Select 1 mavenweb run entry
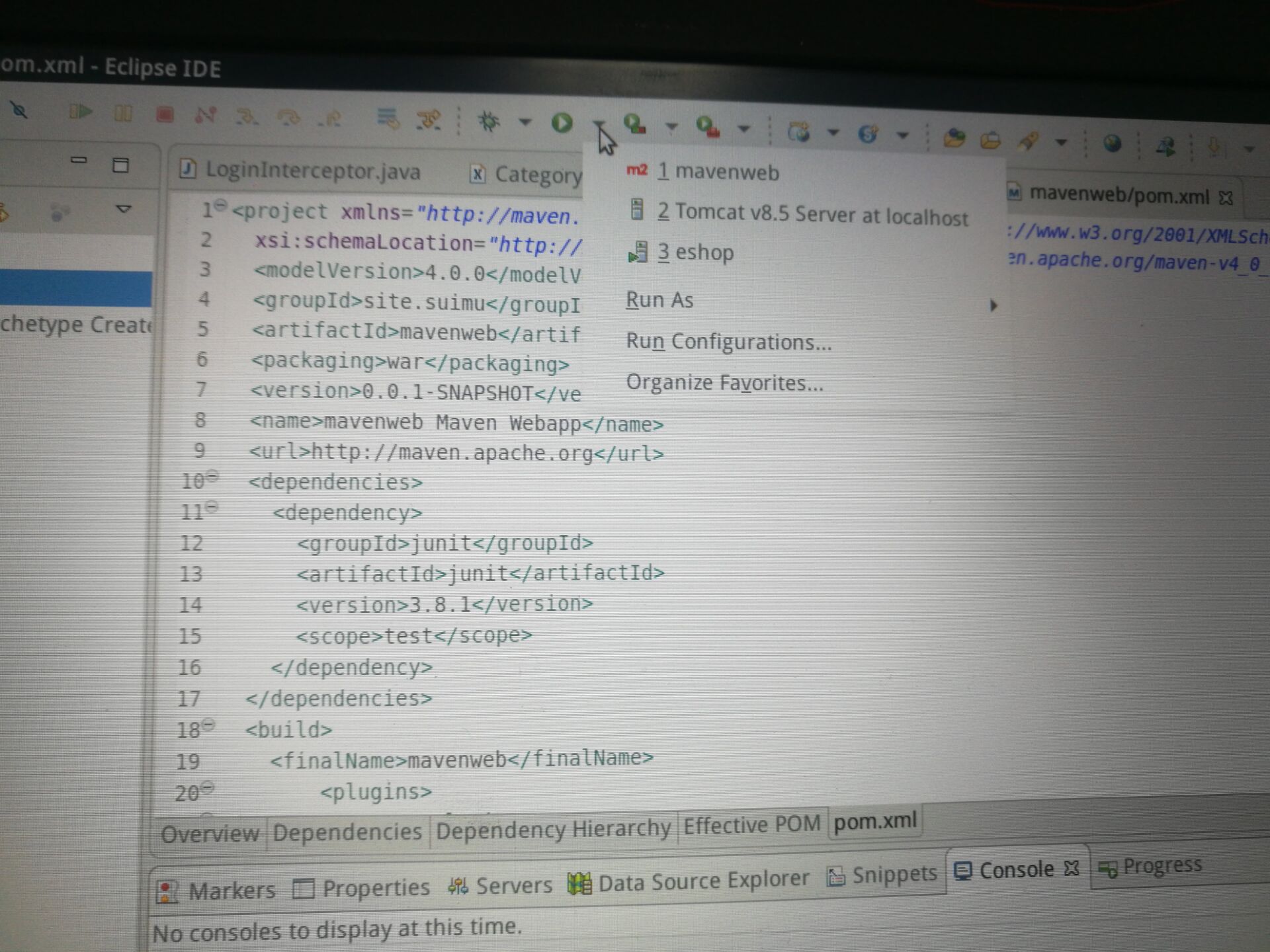The image size is (1270, 952). [x=718, y=173]
